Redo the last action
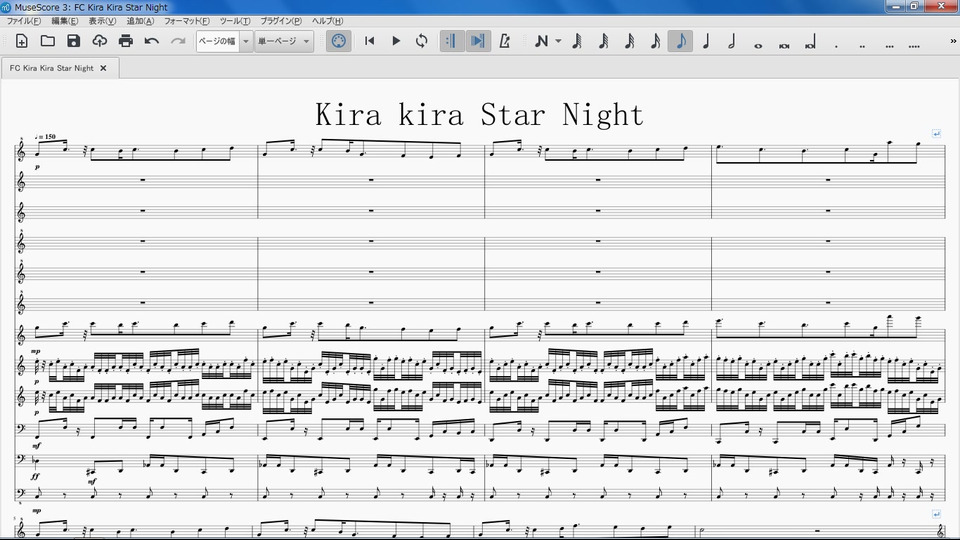Screen dimensions: 960x540 (x=178, y=41)
